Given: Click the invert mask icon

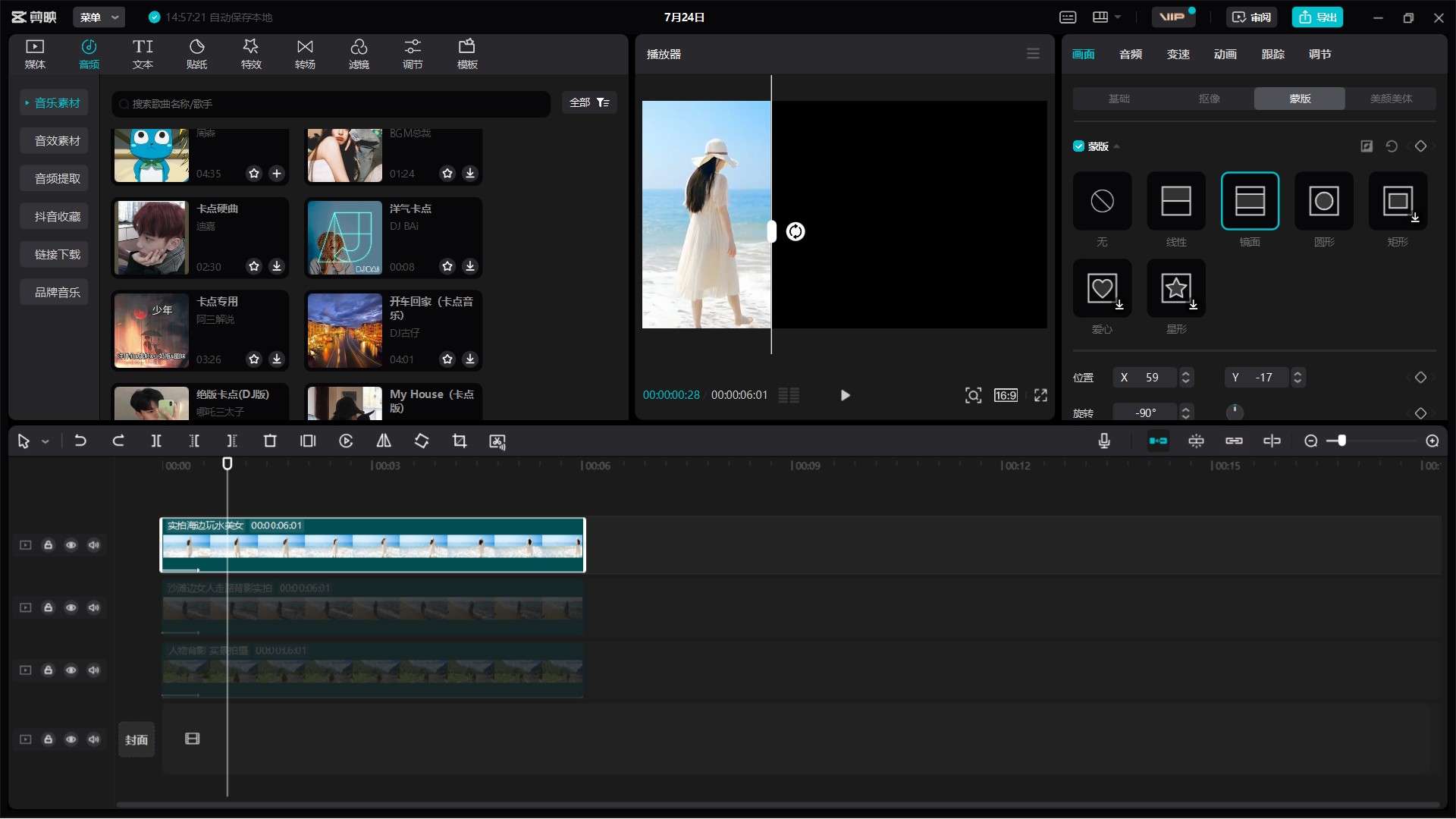Looking at the screenshot, I should (x=1367, y=146).
